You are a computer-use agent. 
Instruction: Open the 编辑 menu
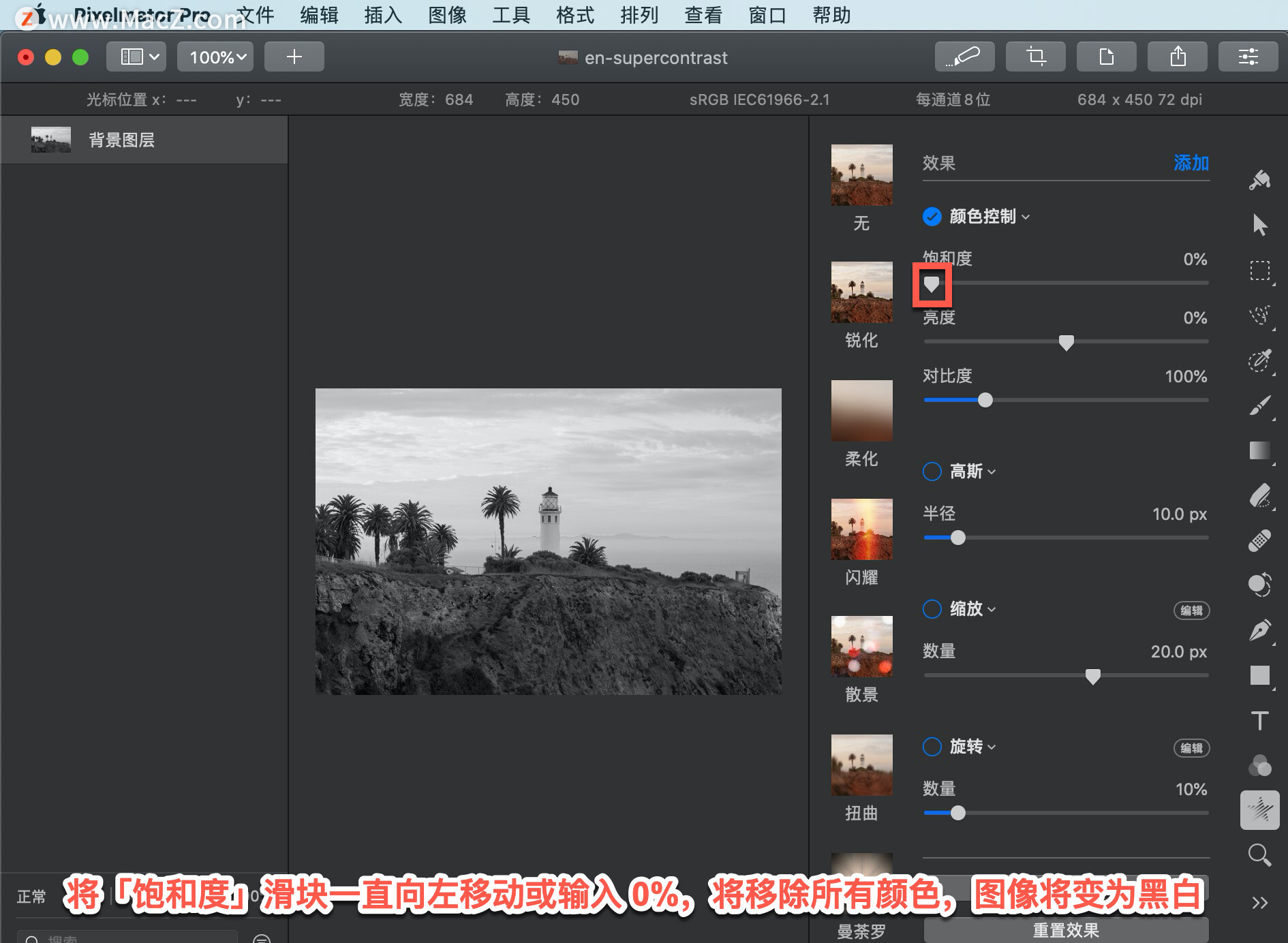coord(319,15)
